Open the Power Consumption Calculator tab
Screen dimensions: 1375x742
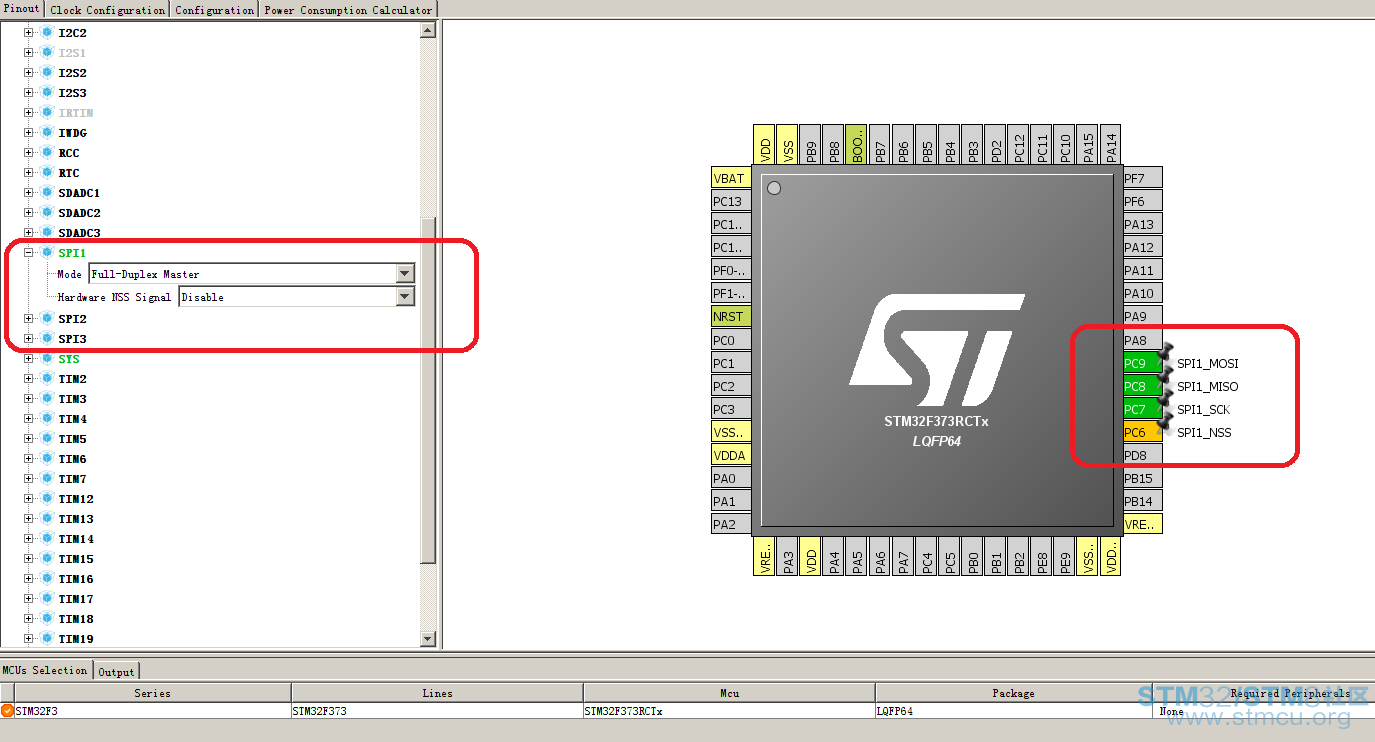click(348, 10)
